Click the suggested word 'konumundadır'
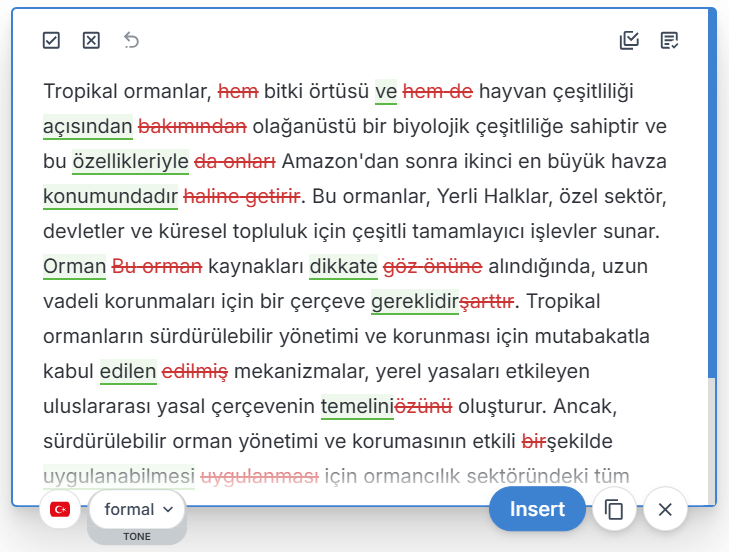Viewport: 729px width, 552px height. click(110, 197)
